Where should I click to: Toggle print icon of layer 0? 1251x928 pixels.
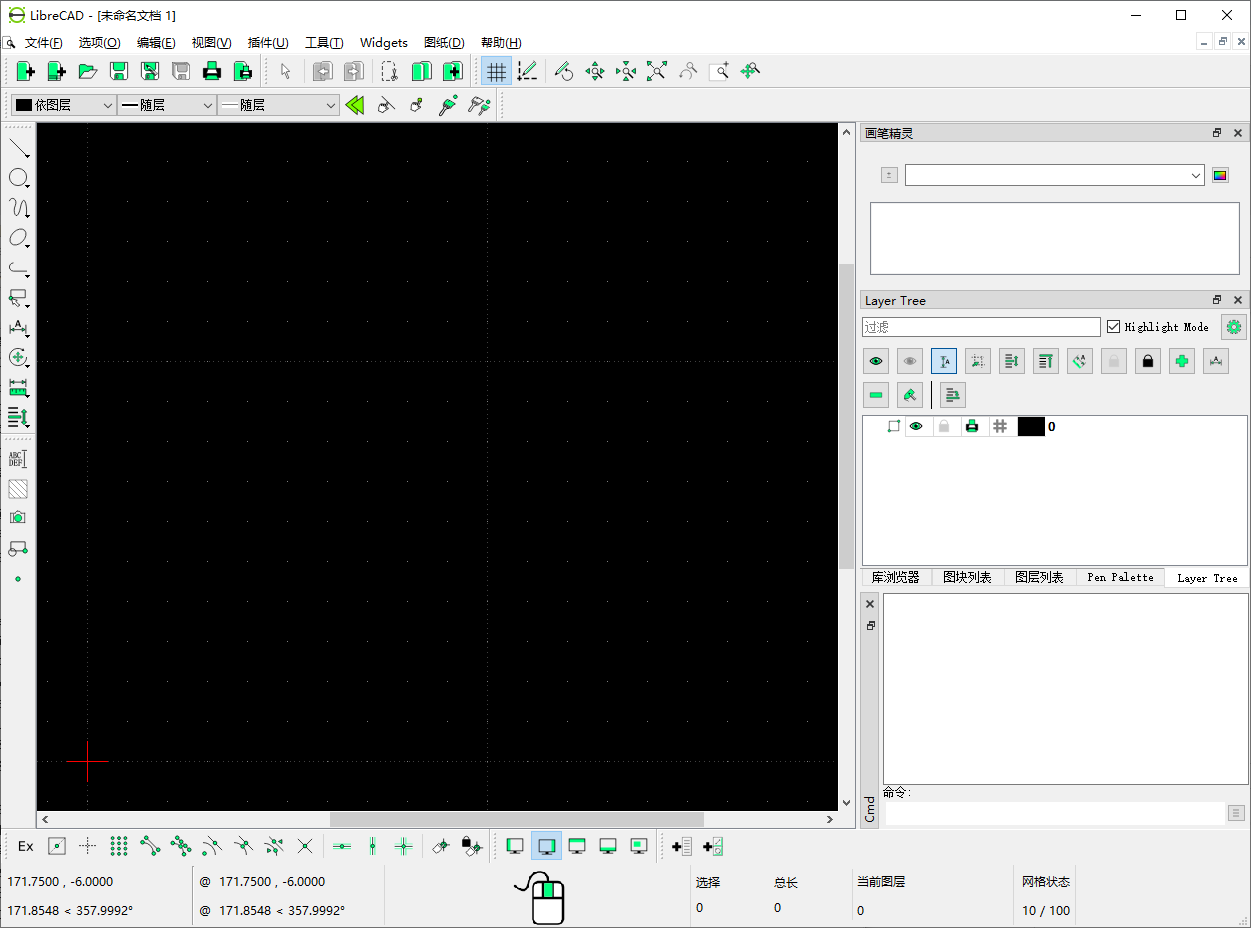click(x=971, y=426)
